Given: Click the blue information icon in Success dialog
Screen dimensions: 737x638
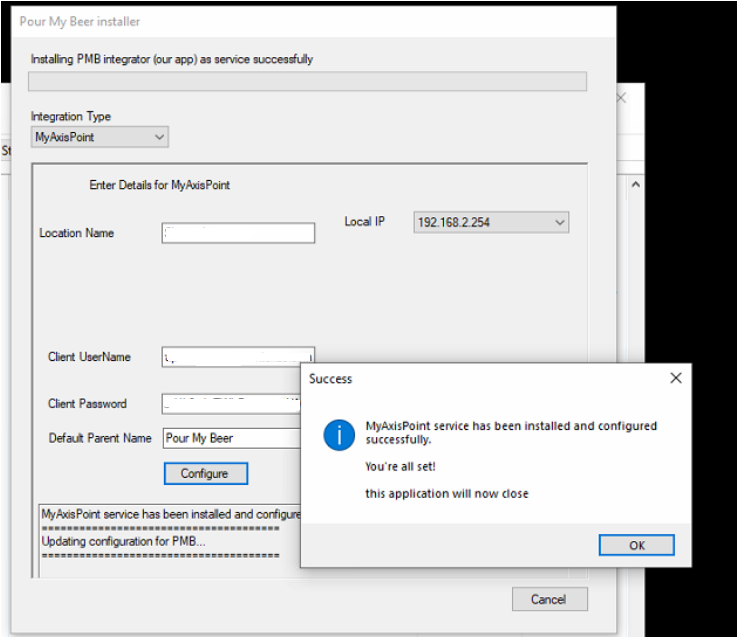Looking at the screenshot, I should (x=339, y=435).
